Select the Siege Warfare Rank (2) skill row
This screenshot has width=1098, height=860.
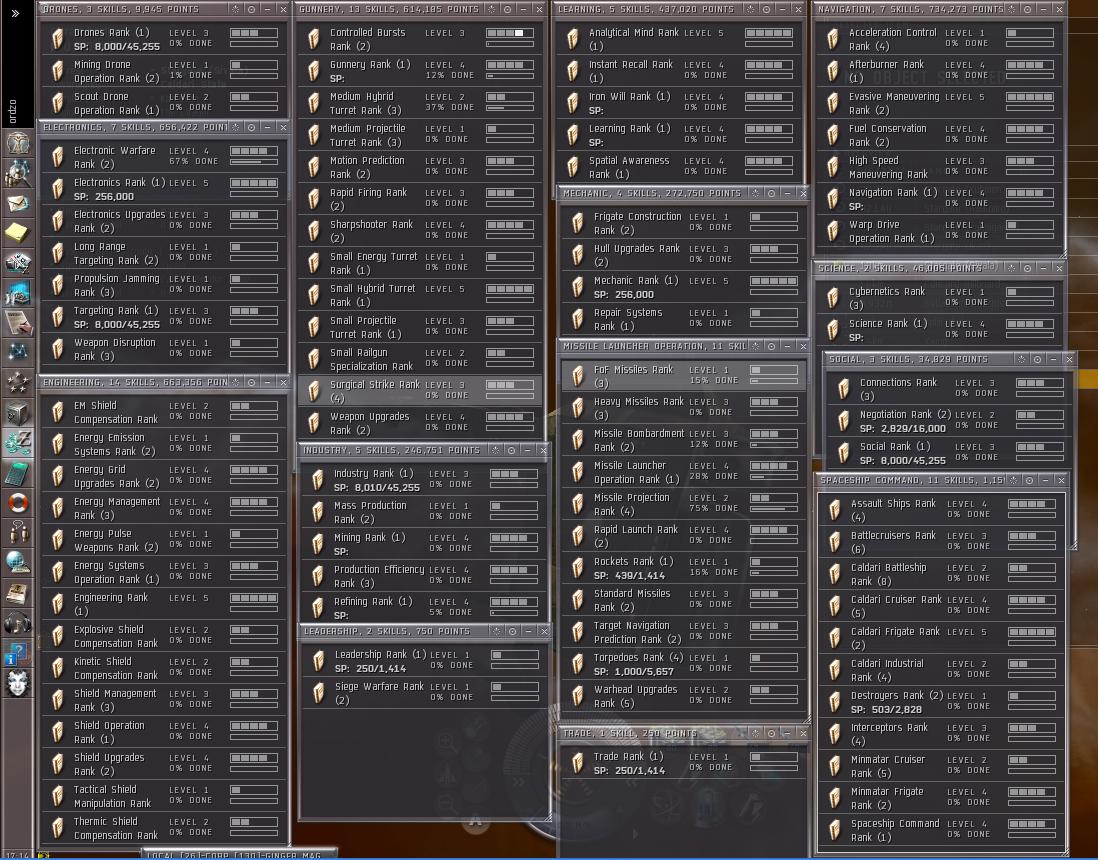pos(424,693)
